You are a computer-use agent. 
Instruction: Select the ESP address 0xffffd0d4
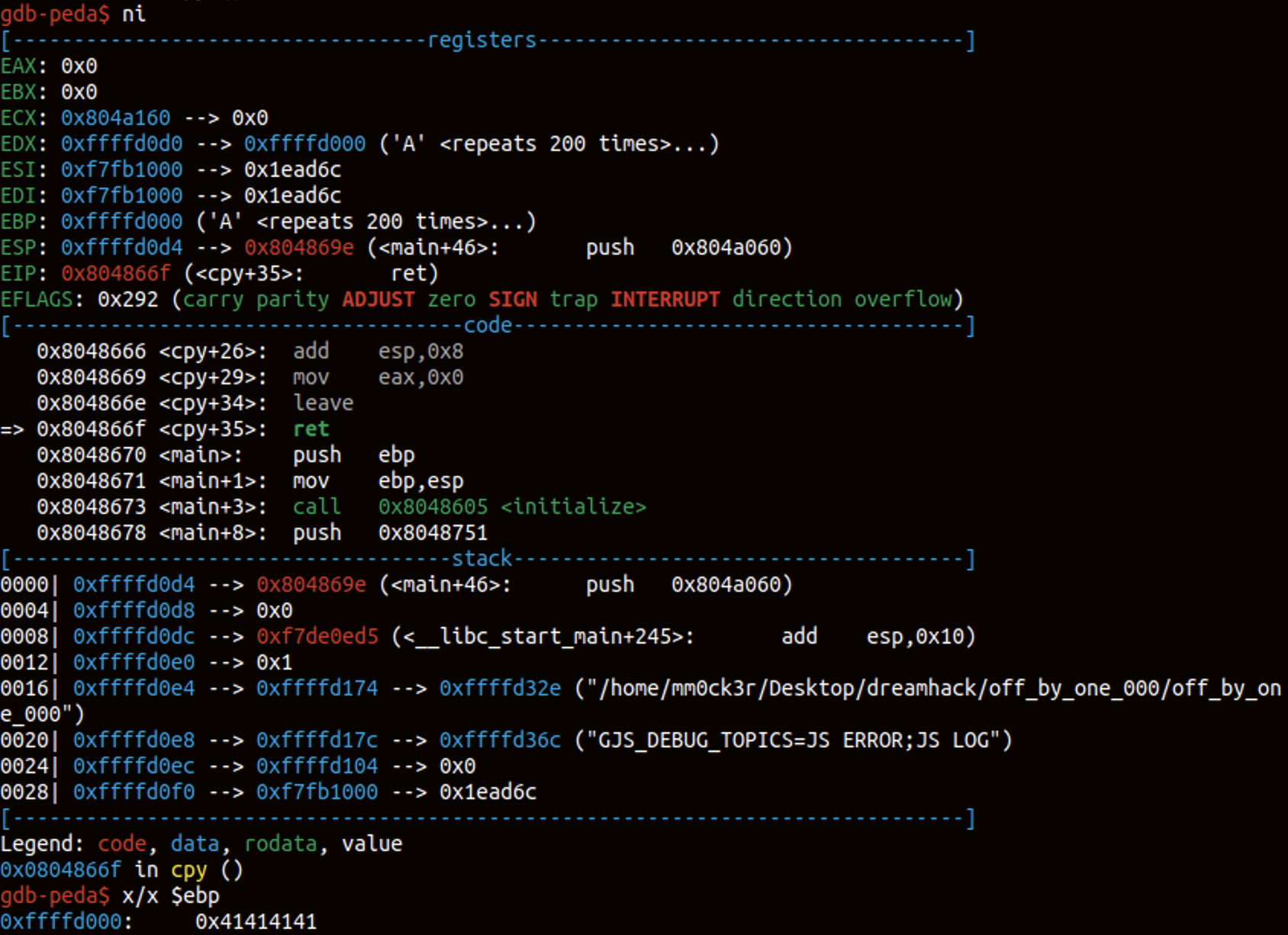click(122, 248)
